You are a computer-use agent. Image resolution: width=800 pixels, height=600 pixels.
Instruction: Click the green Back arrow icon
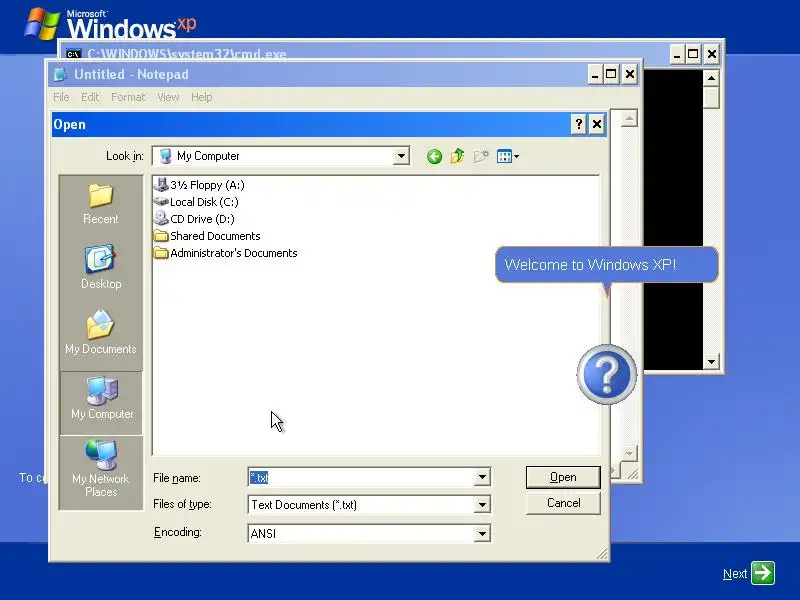click(x=434, y=156)
